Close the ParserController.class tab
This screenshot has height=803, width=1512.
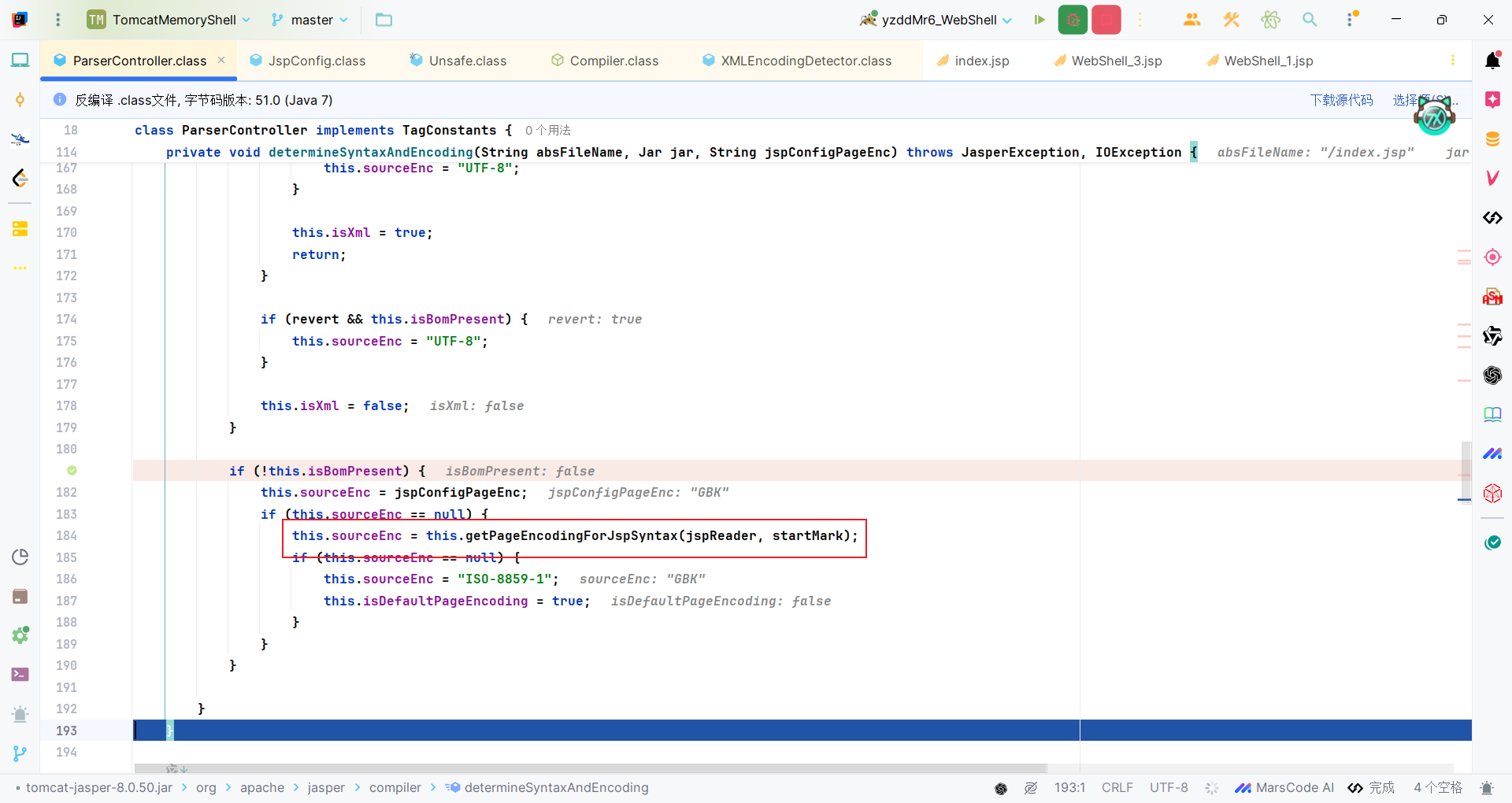[221, 60]
